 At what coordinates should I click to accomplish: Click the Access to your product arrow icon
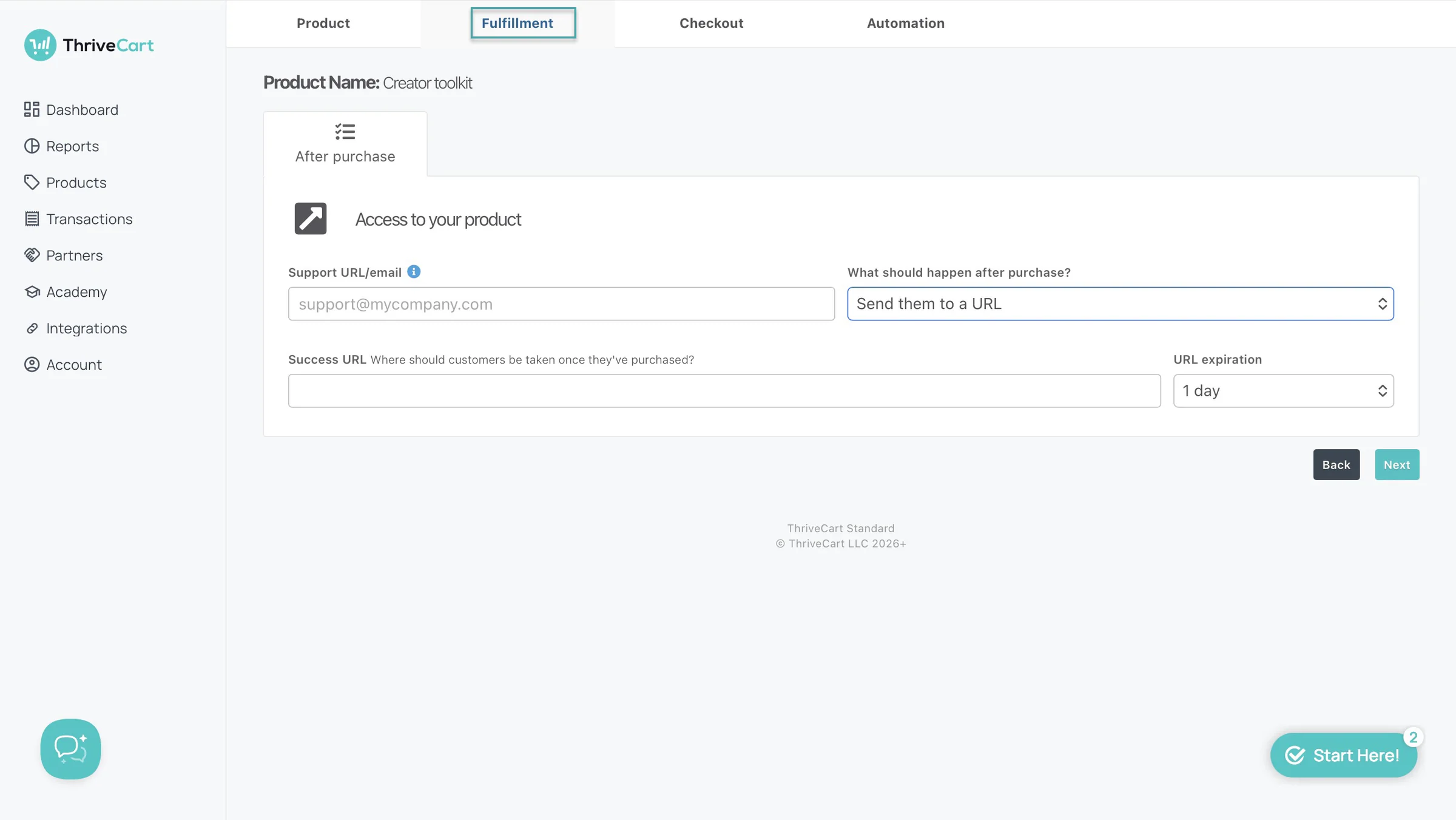tap(311, 219)
